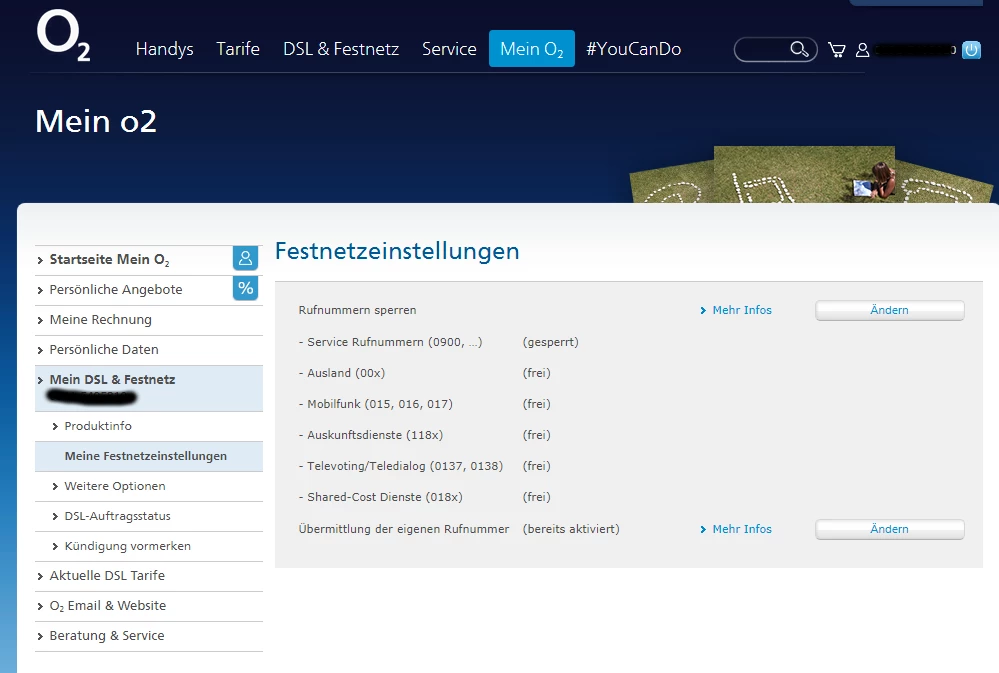Click the Festnetzeinstellungen heading
Image resolution: width=999 pixels, height=673 pixels.
click(x=397, y=251)
